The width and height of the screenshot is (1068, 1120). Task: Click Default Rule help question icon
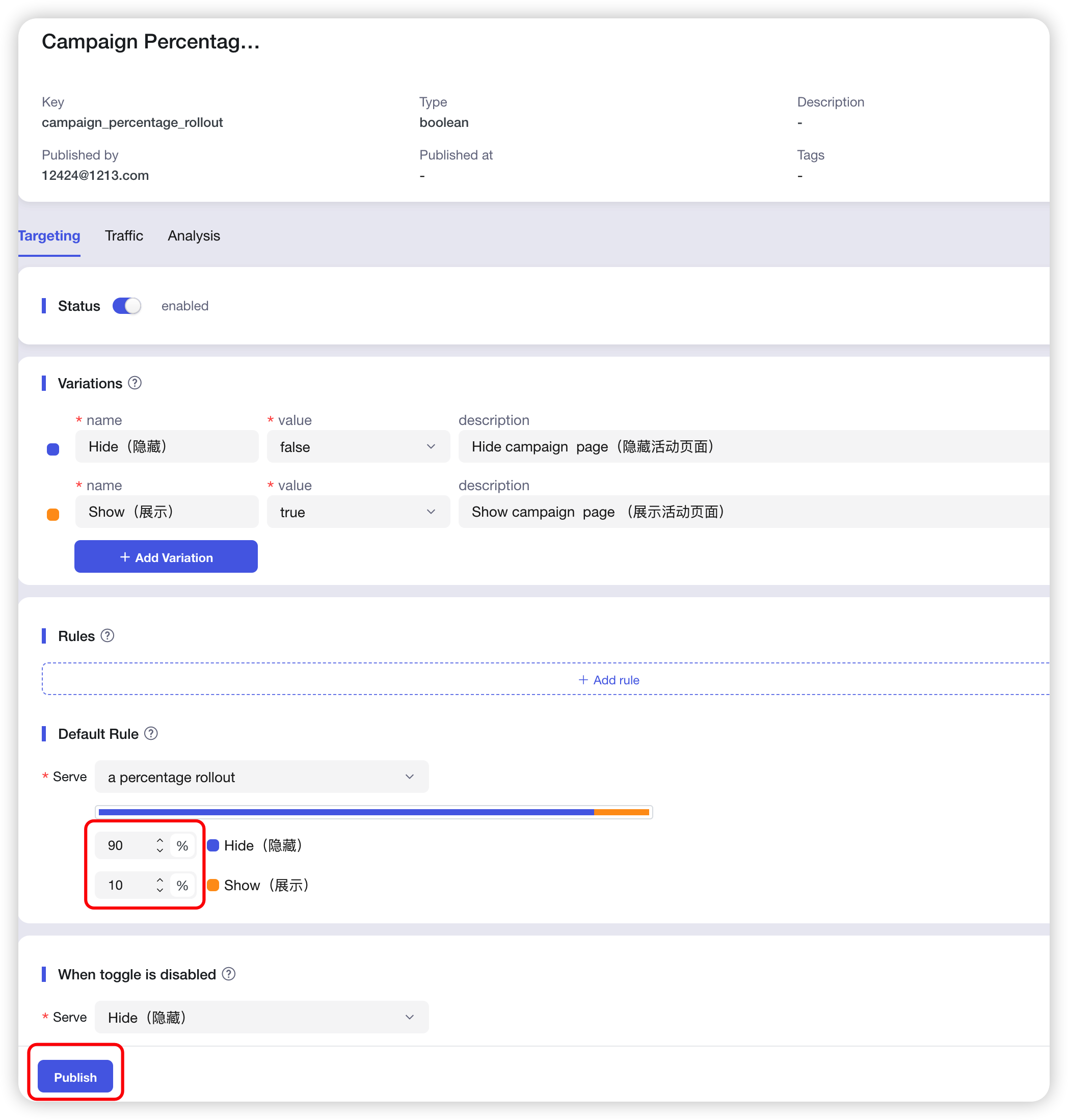coord(151,733)
